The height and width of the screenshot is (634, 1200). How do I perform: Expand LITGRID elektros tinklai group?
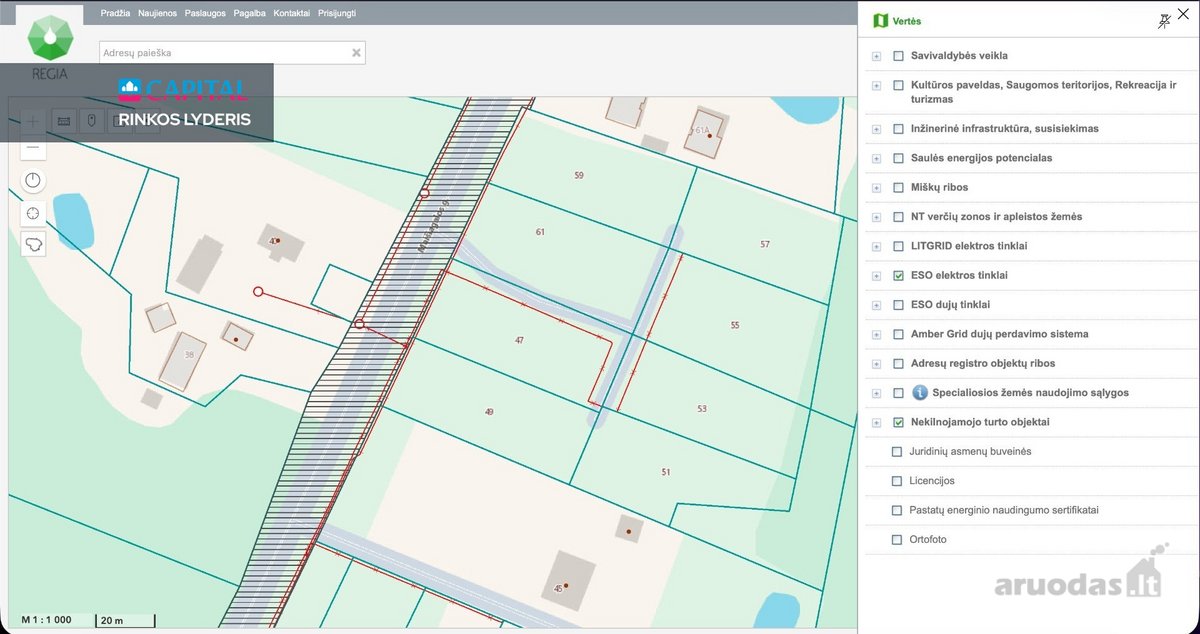coord(876,246)
